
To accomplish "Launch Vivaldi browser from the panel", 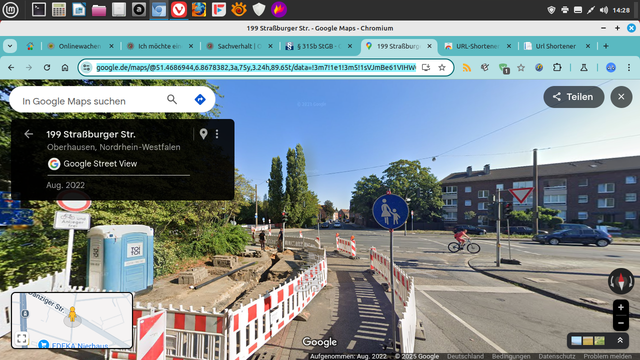I will [179, 9].
